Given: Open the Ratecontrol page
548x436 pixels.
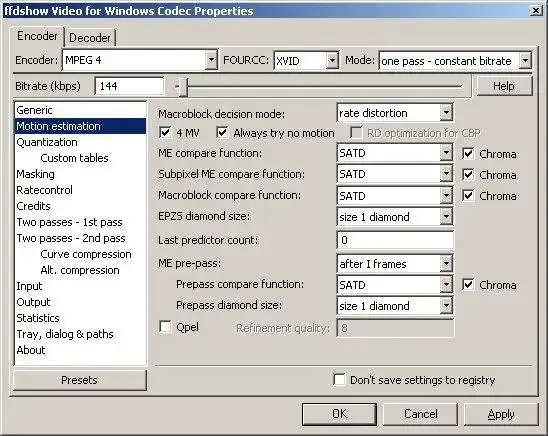Looking at the screenshot, I should [x=80, y=190].
